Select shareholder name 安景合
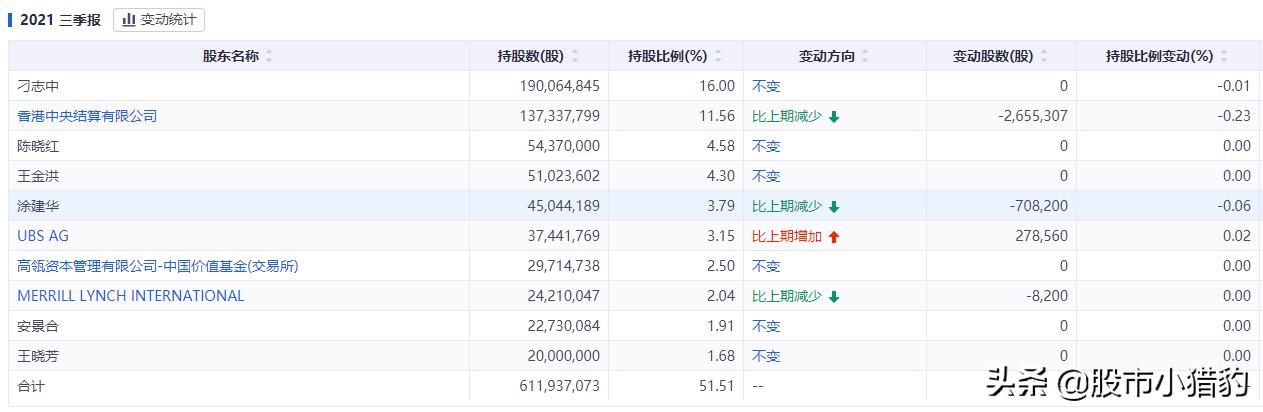This screenshot has width=1263, height=412. point(39,326)
